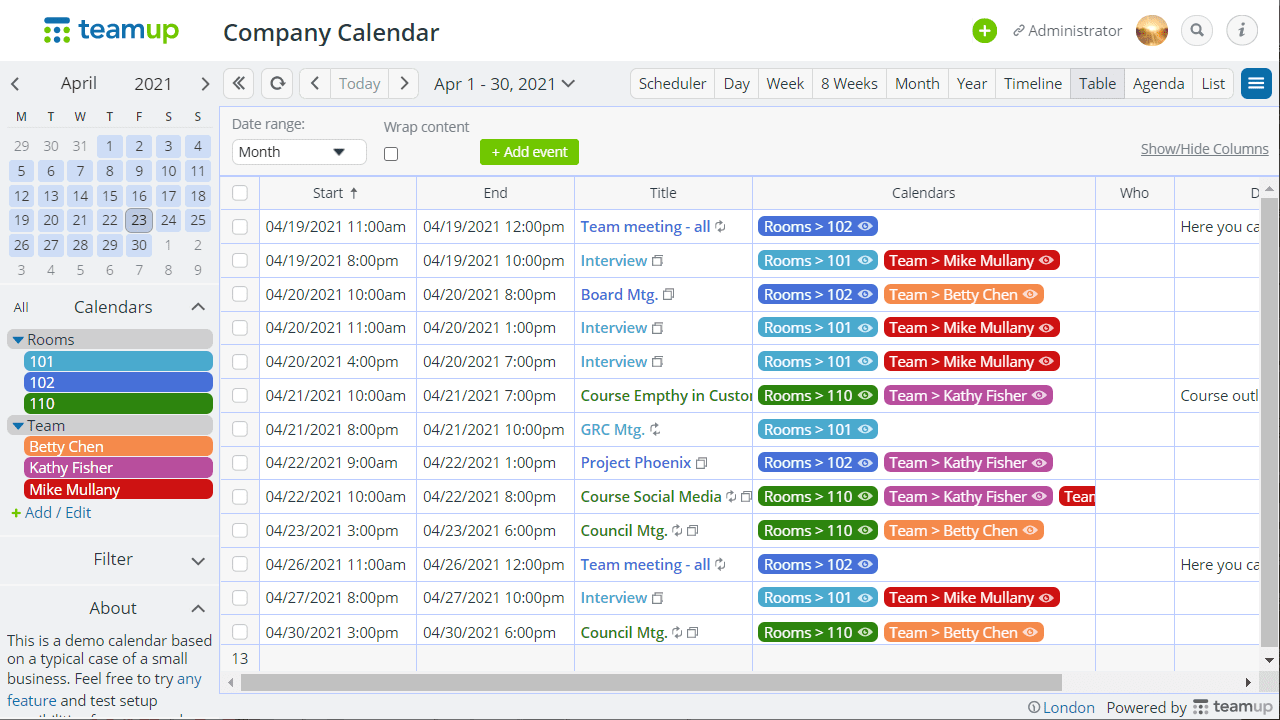1280x720 pixels.
Task: Click the user avatar picture
Action: tap(1152, 31)
